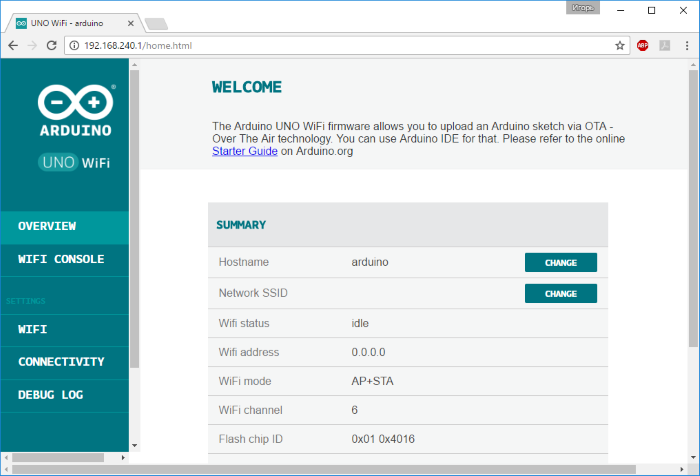The image size is (700, 476).
Task: Click CHANGE button for Hostname
Action: pos(561,263)
